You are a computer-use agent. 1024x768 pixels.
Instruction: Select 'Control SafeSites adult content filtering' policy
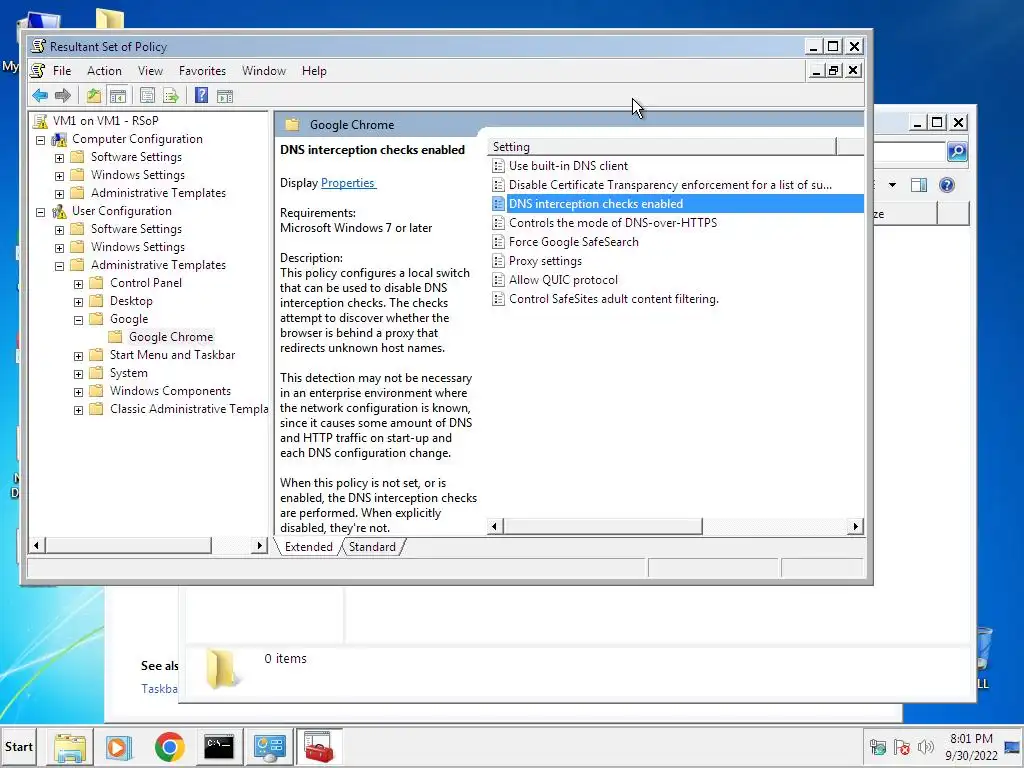614,299
